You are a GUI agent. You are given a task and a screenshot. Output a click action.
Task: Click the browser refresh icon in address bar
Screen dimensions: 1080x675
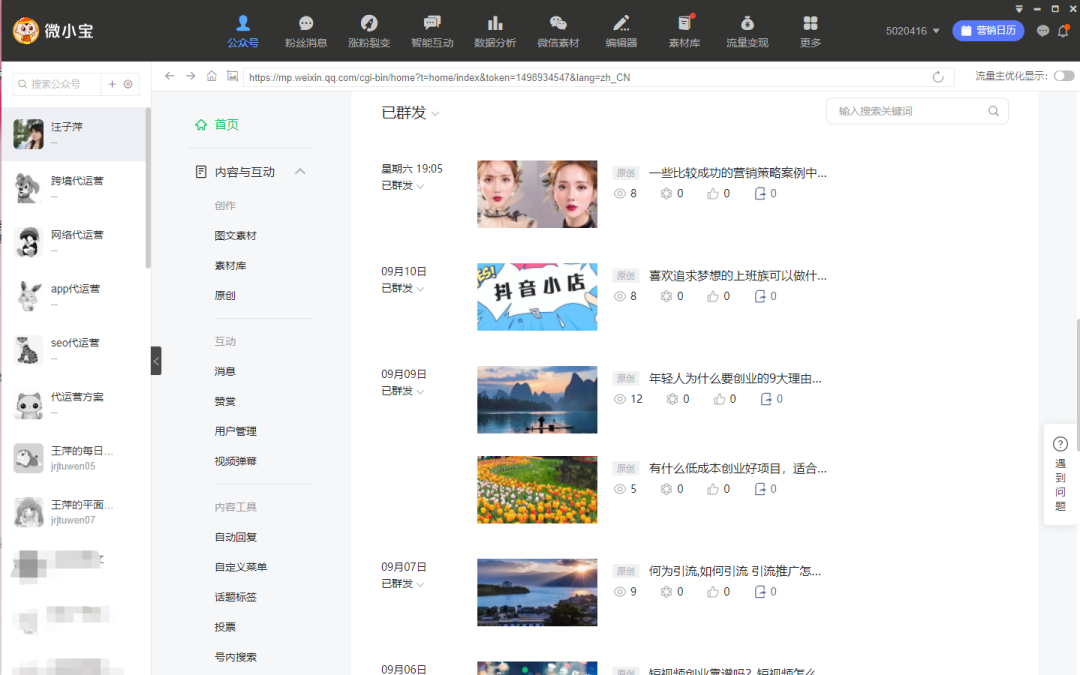pyautogui.click(x=938, y=77)
